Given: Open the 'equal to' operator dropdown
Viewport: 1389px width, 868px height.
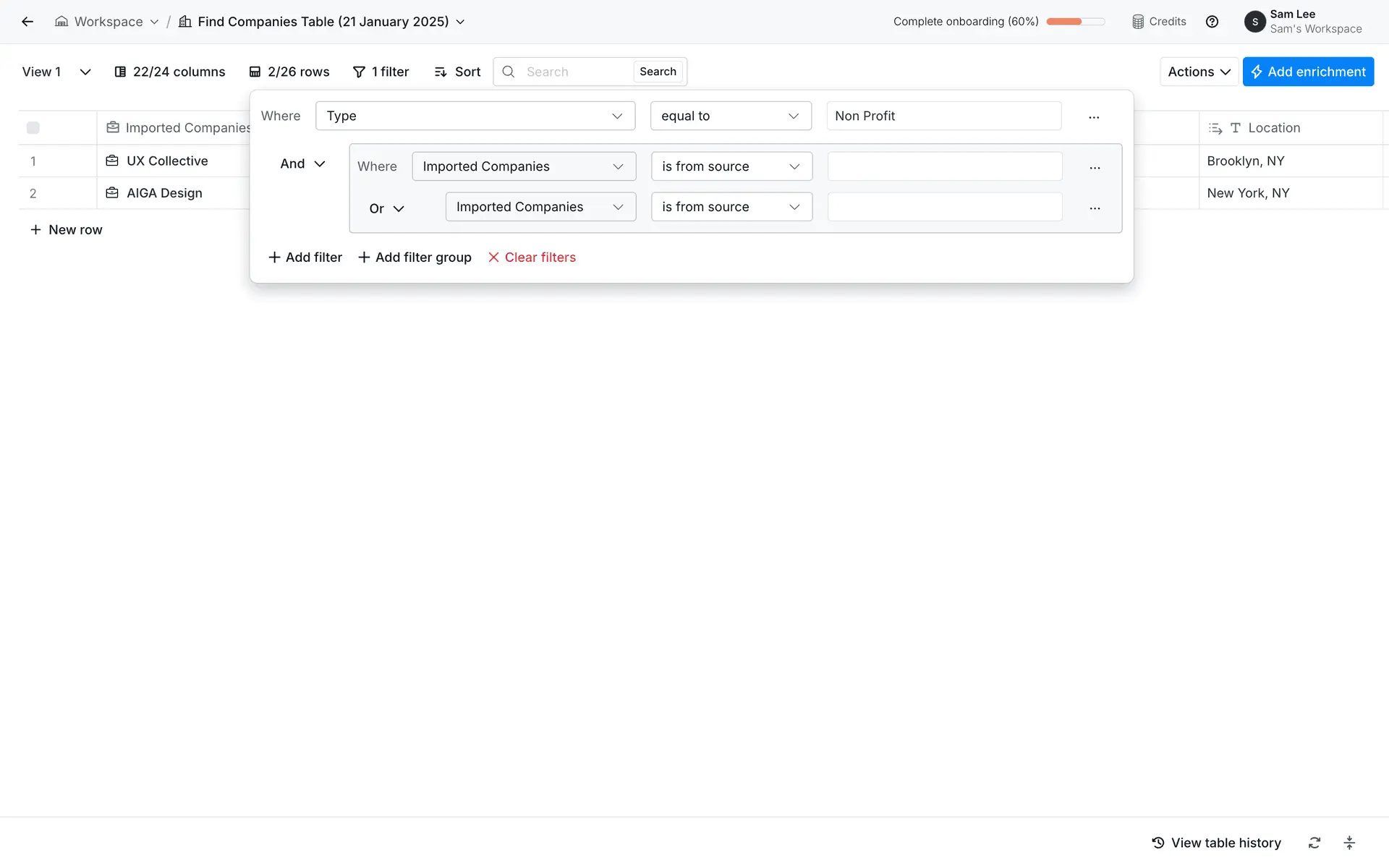Looking at the screenshot, I should (x=731, y=116).
